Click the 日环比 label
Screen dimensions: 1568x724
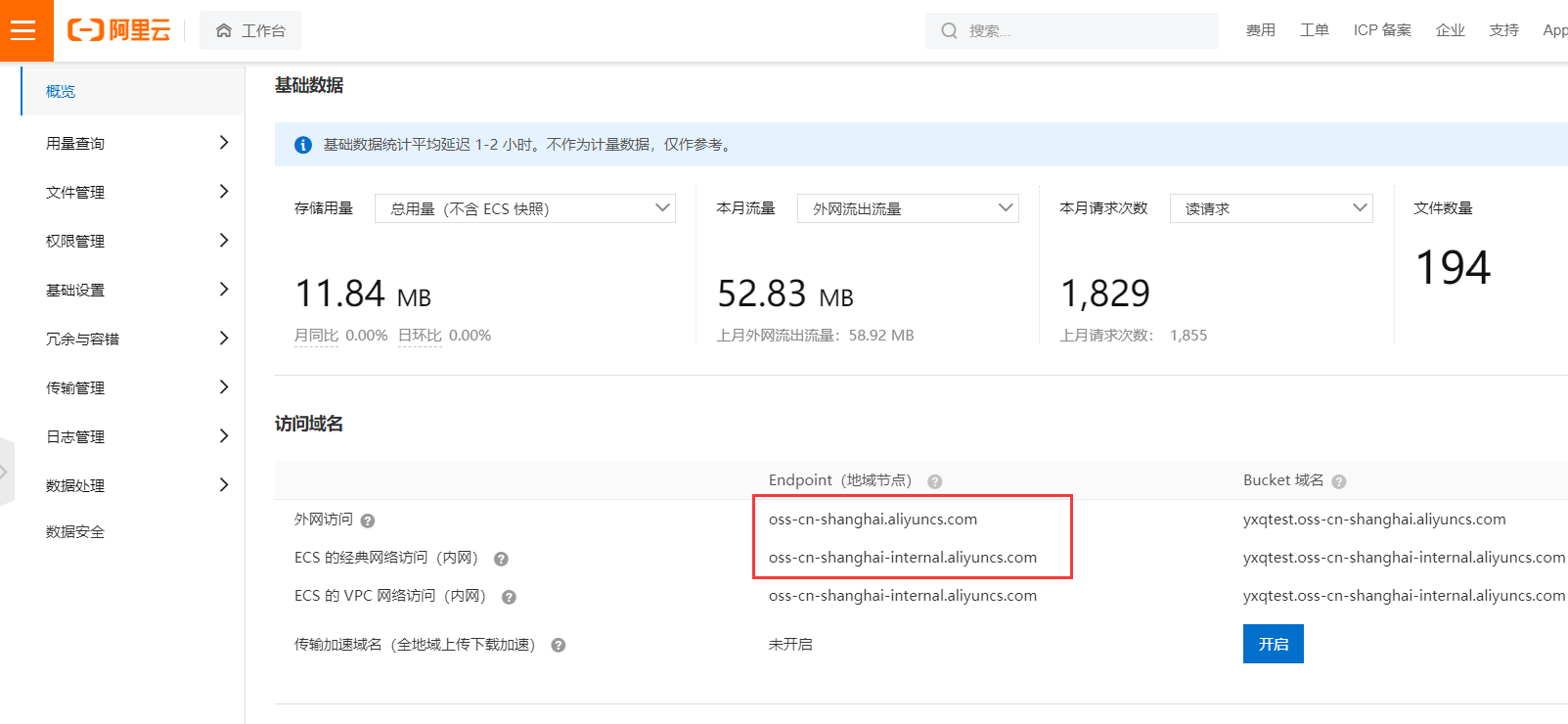pos(420,336)
